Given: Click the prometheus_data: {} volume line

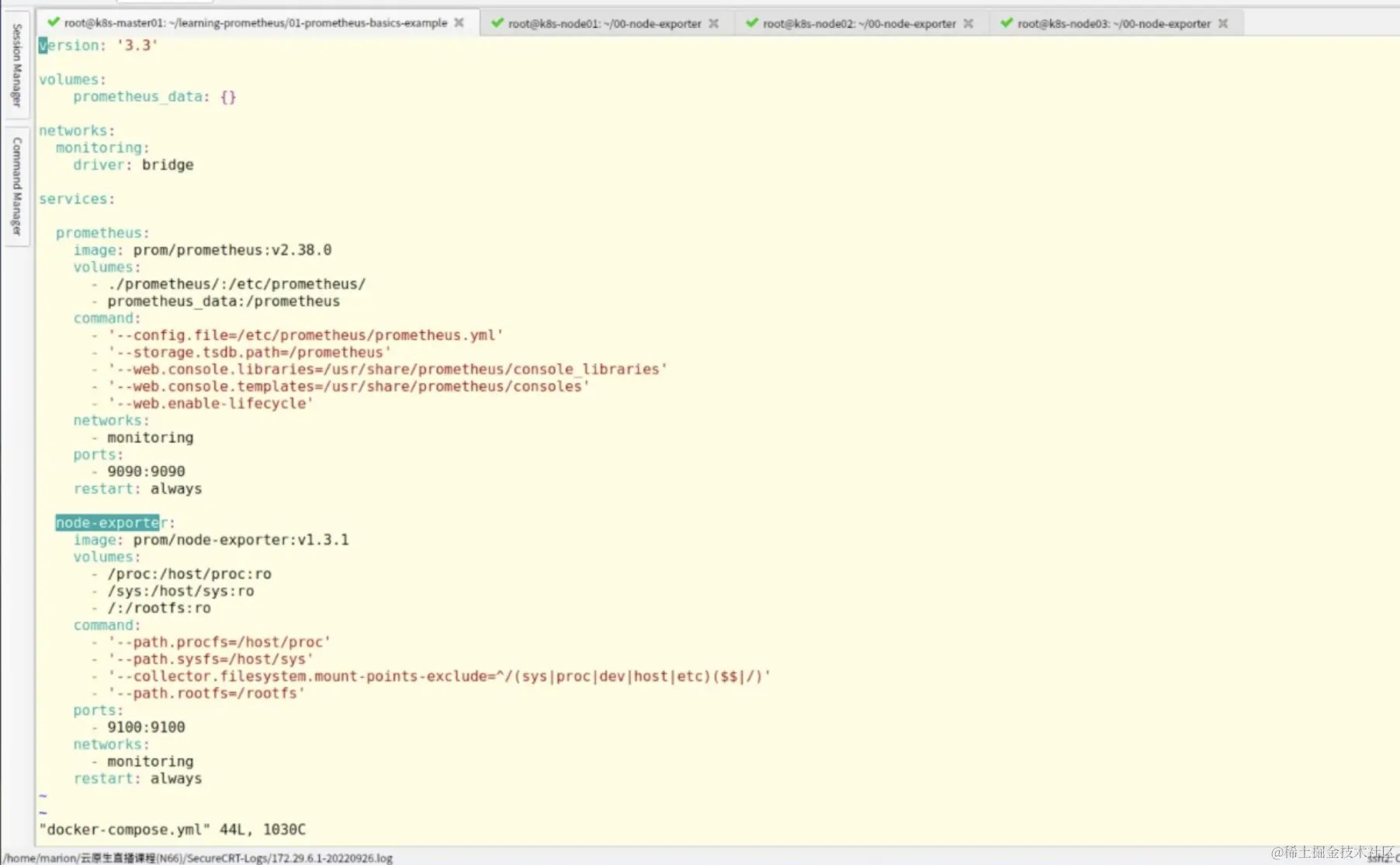Looking at the screenshot, I should pos(154,96).
